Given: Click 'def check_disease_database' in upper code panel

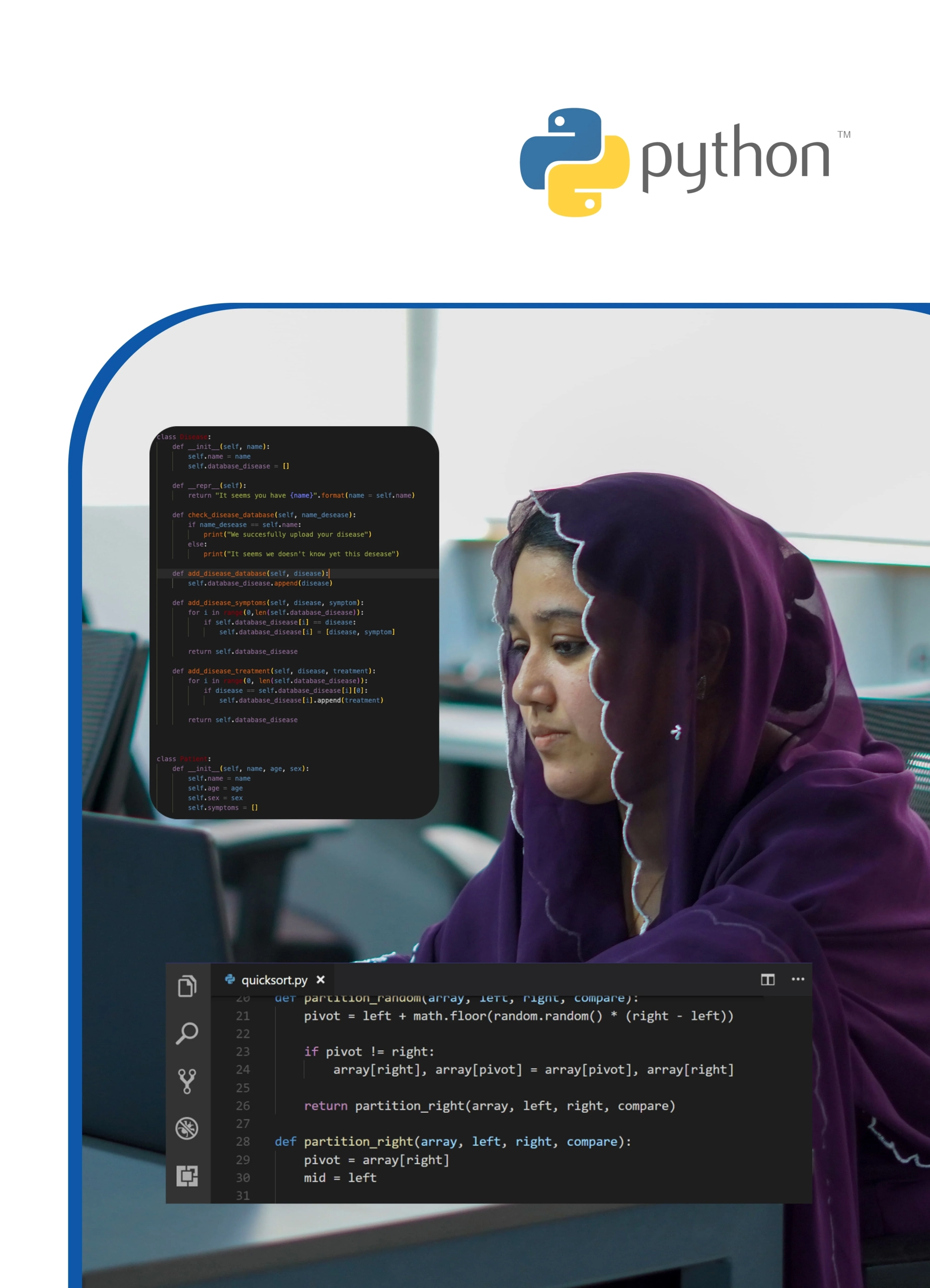Looking at the screenshot, I should (x=264, y=515).
